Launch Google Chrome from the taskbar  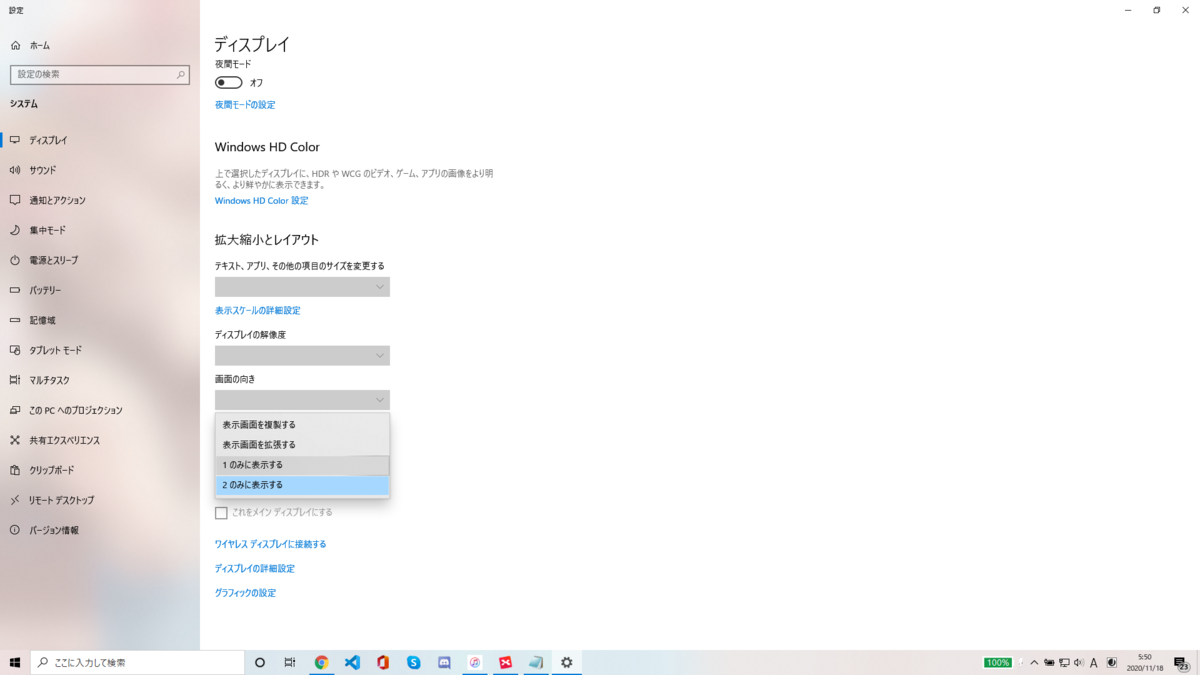(322, 662)
